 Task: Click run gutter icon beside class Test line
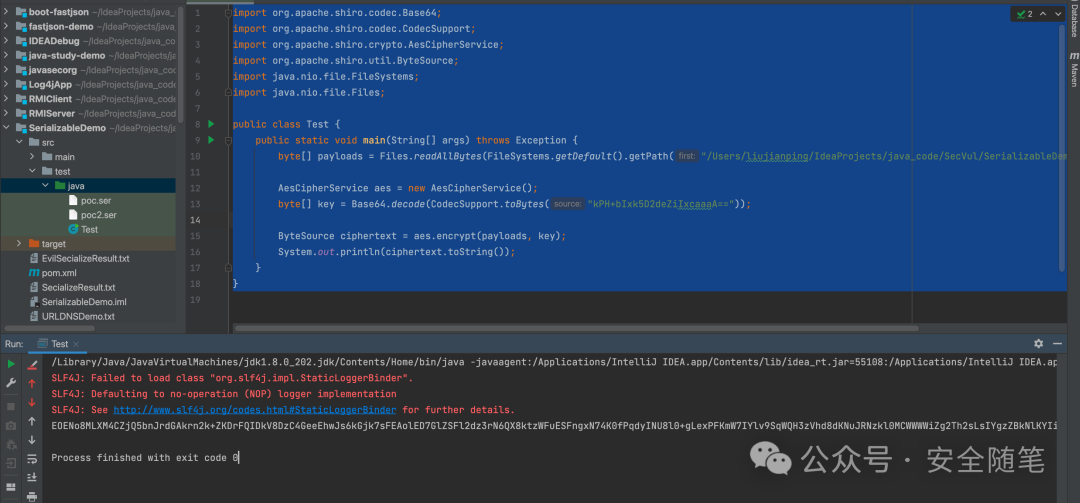tap(211, 124)
